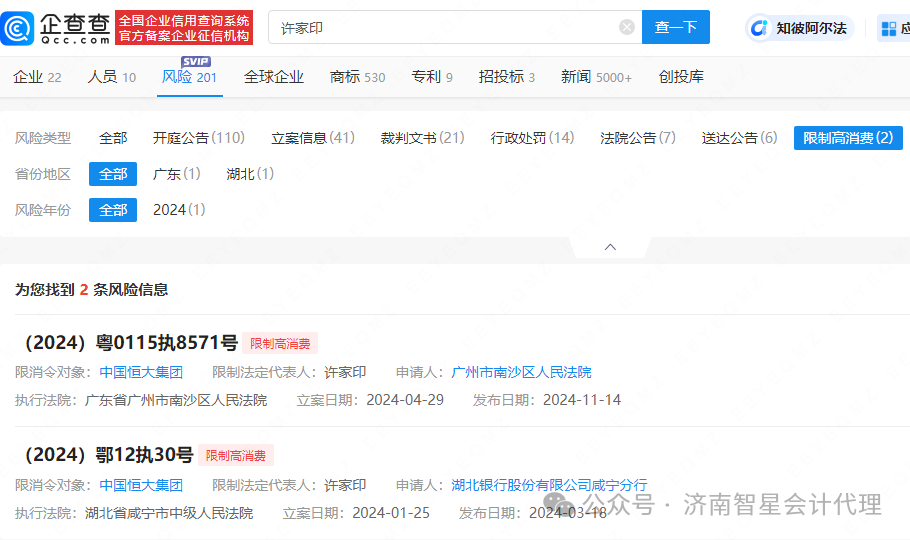Image resolution: width=910 pixels, height=540 pixels.
Task: Collapse the filter panel with the chevron
Action: point(610,247)
